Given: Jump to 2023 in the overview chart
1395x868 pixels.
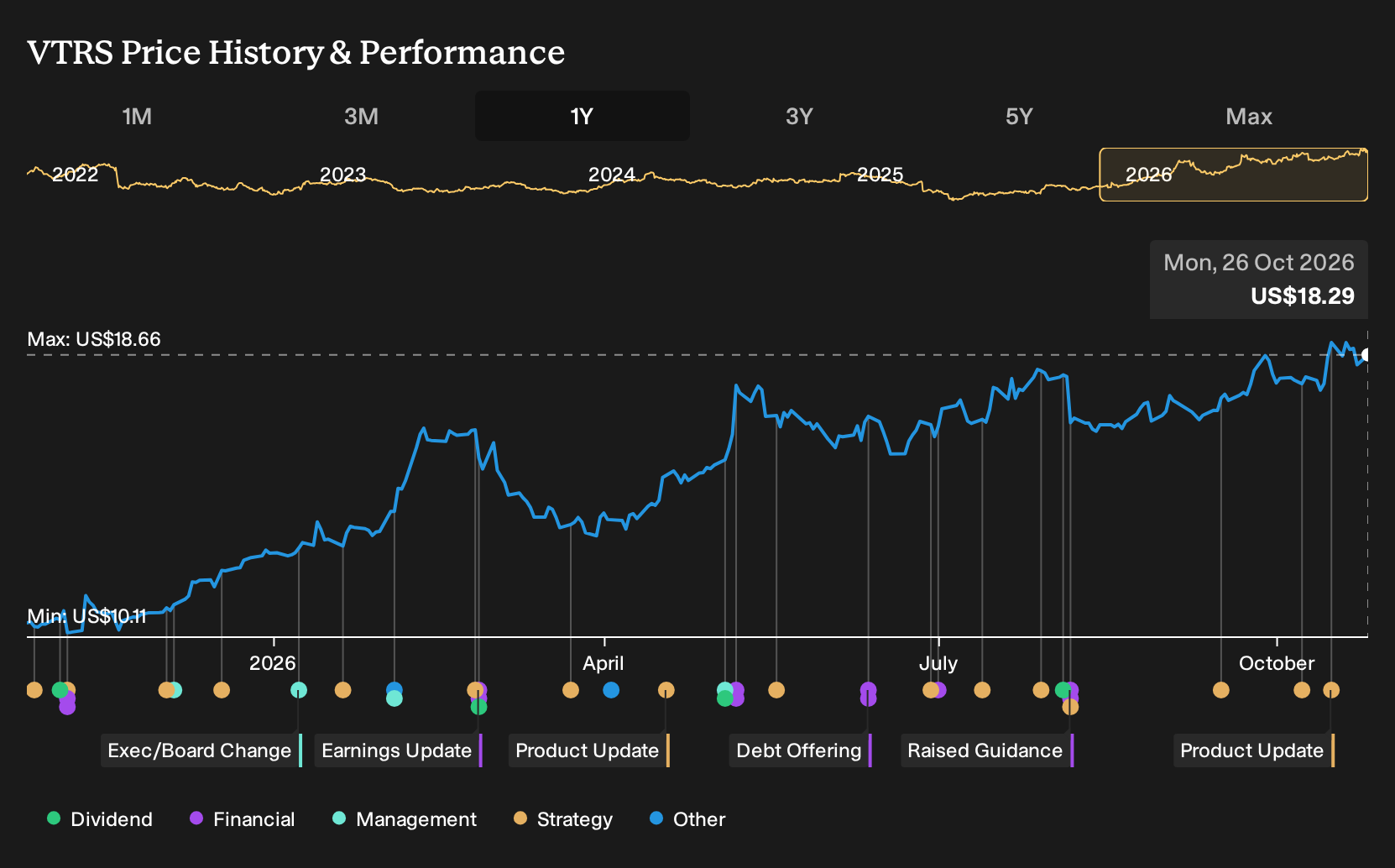Looking at the screenshot, I should pyautogui.click(x=342, y=175).
